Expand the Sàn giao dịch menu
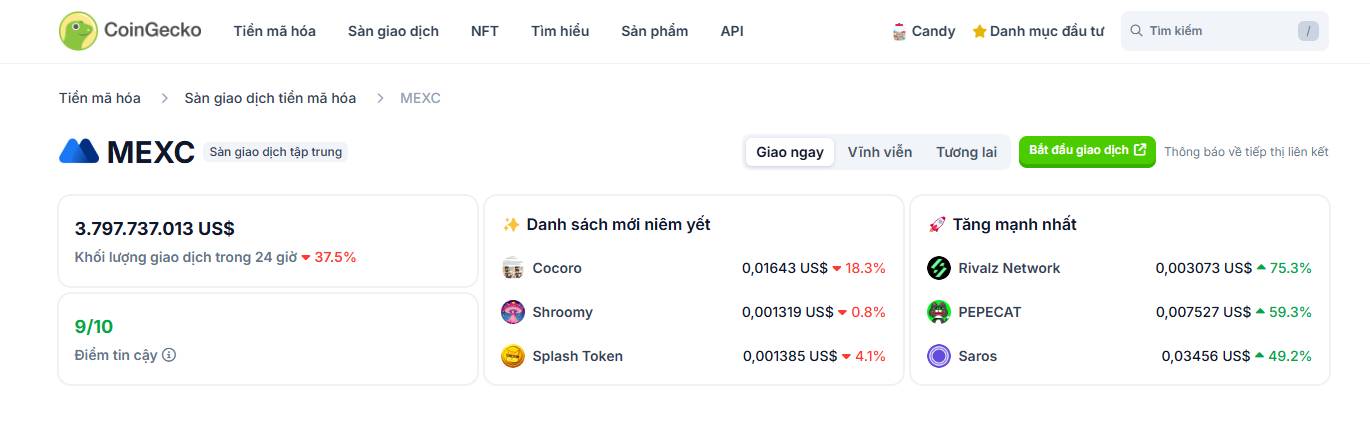 pos(393,31)
